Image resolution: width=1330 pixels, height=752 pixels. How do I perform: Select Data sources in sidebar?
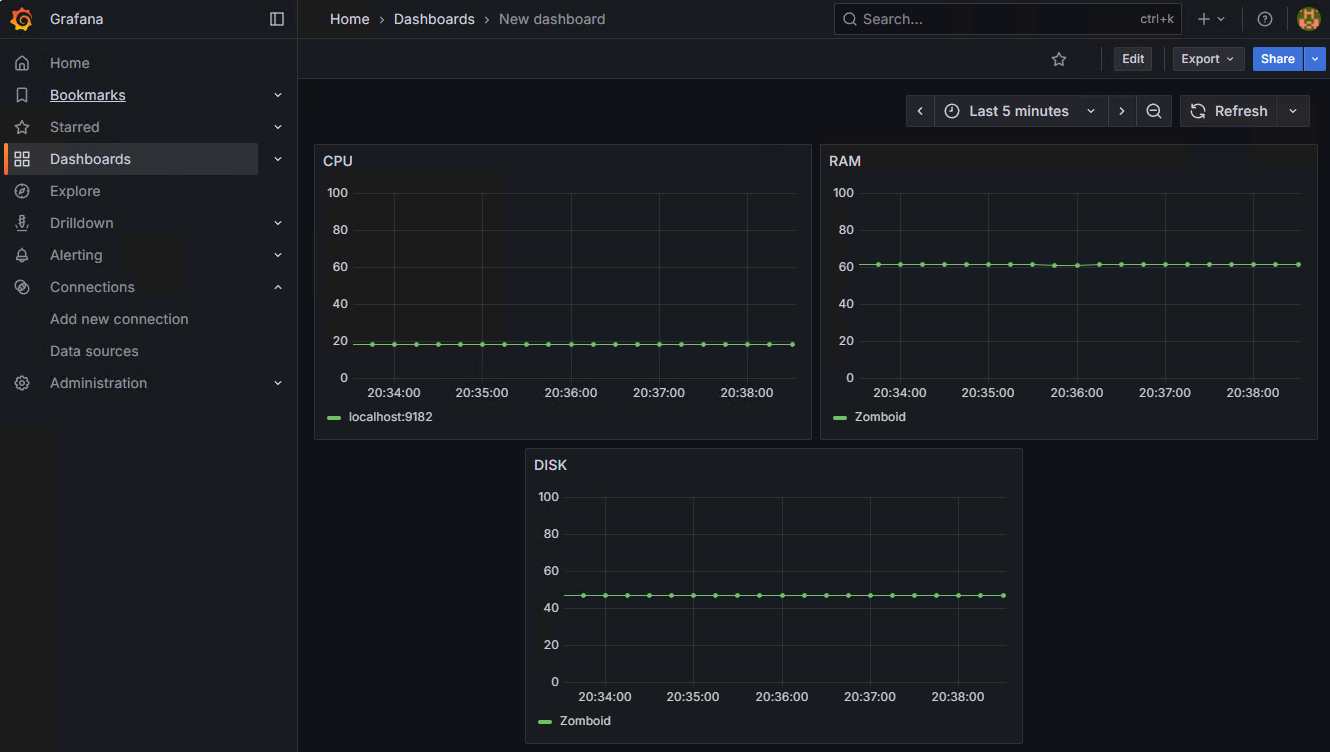(94, 351)
